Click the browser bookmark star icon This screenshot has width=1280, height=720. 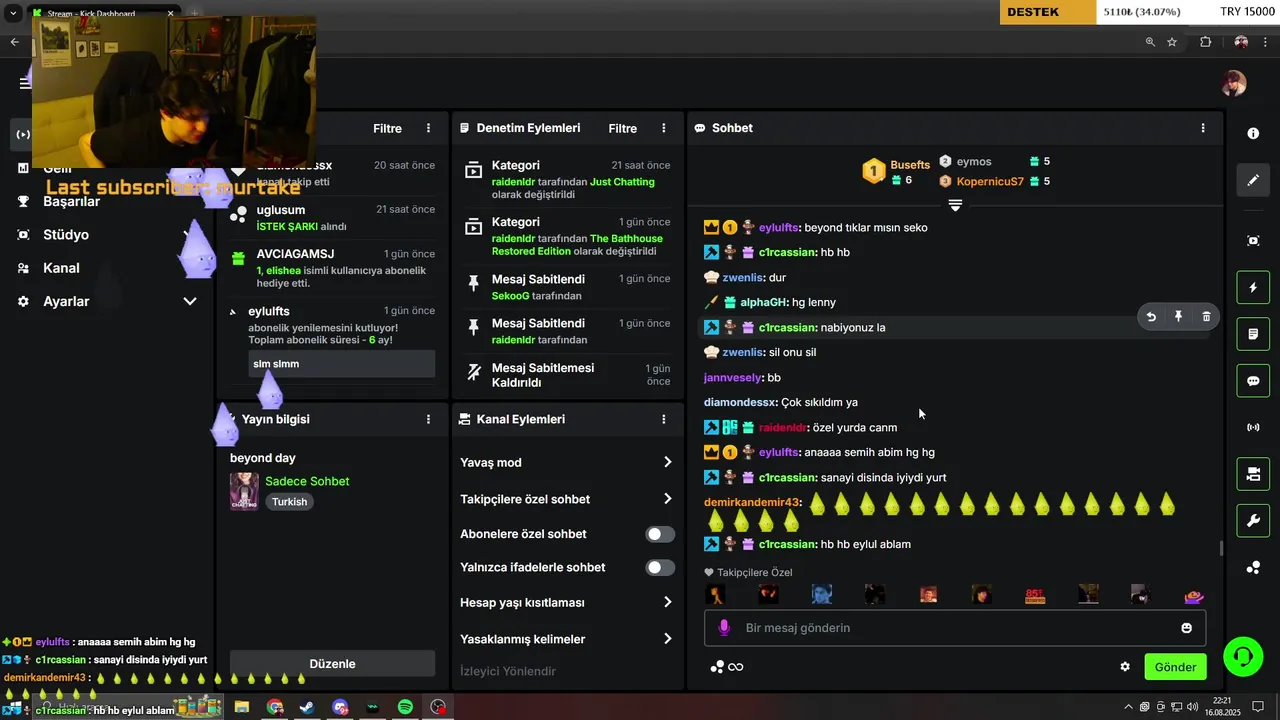[1172, 42]
